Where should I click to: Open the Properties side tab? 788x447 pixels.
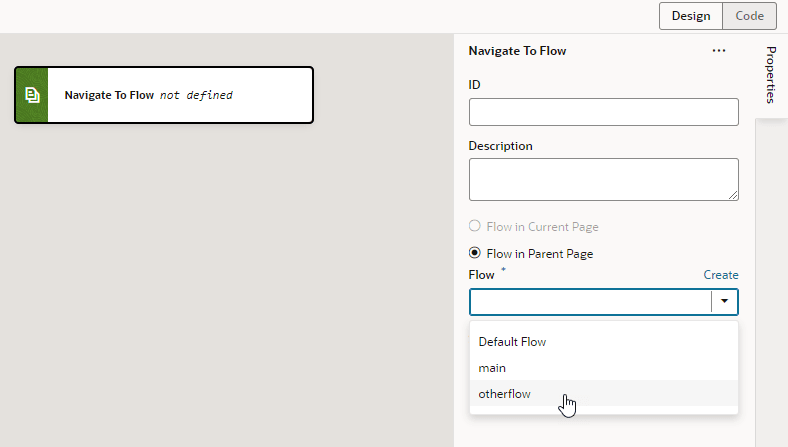coord(770,75)
